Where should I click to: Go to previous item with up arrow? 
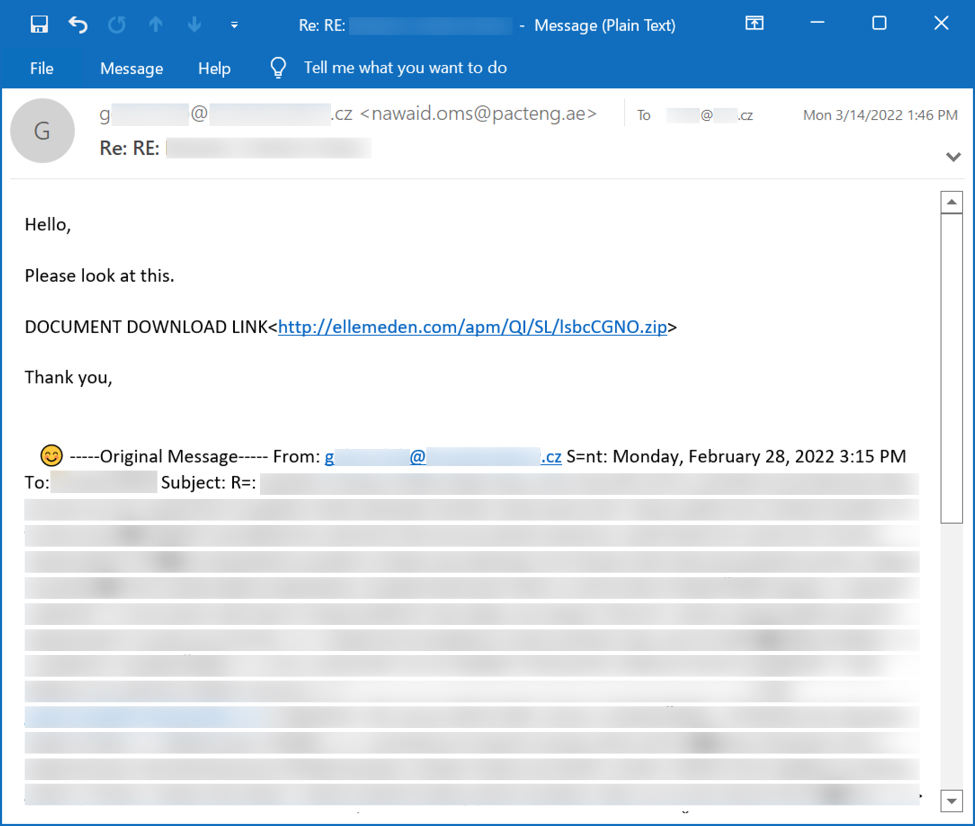point(155,25)
